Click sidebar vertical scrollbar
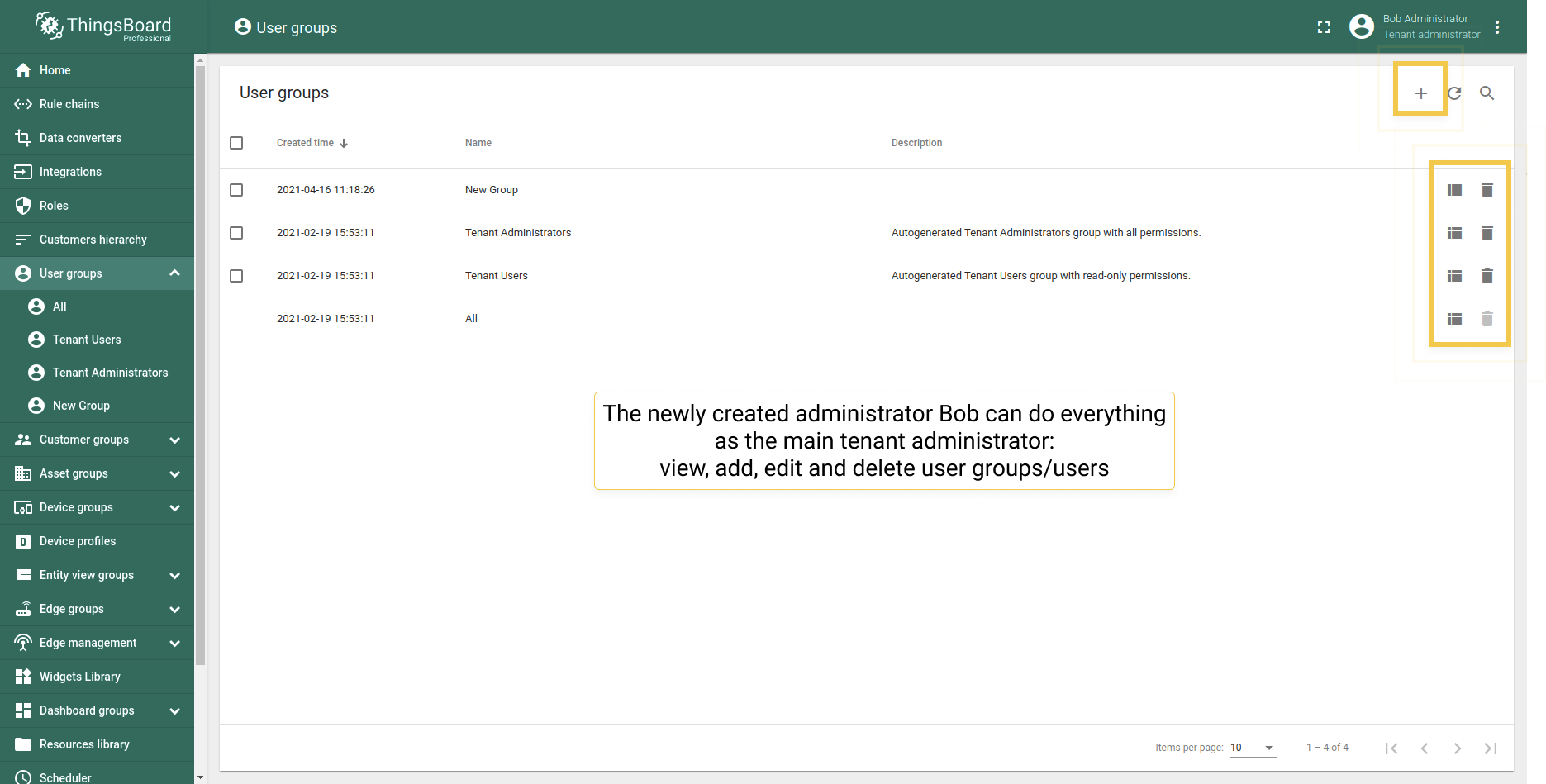Screen dimensions: 1546x784 200,365
